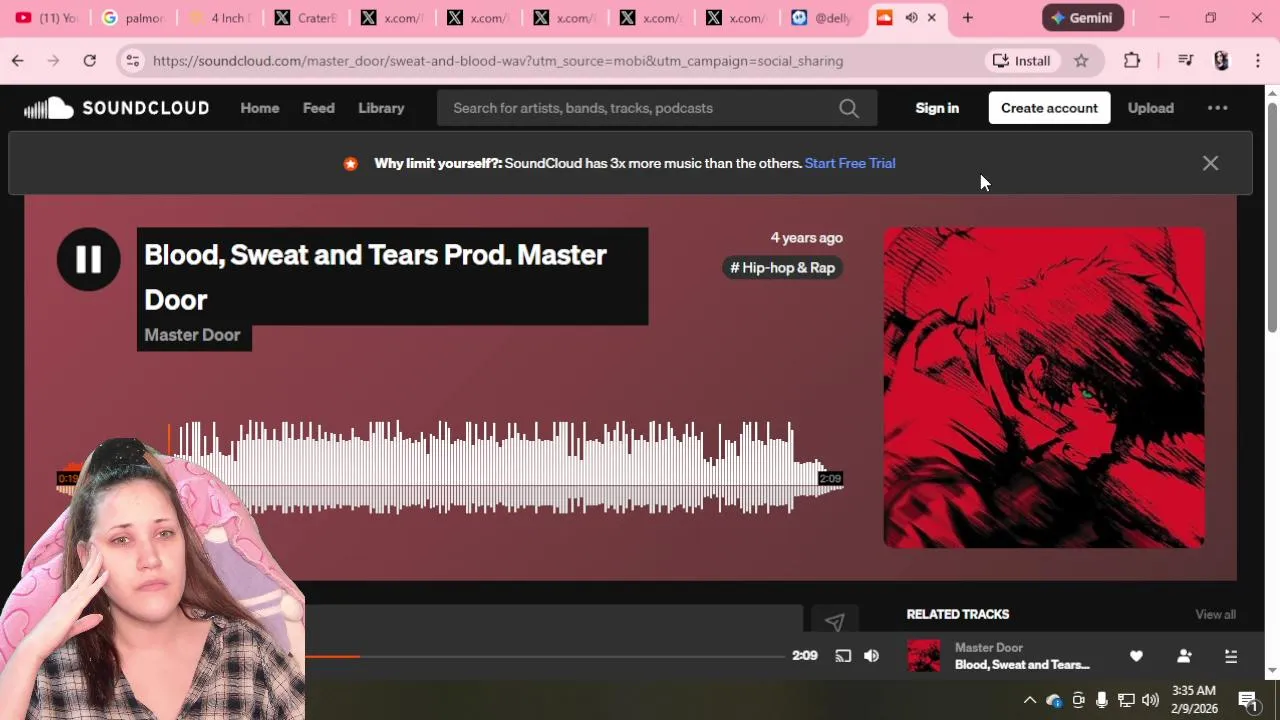The width and height of the screenshot is (1280, 720).
Task: Open a new browser tab
Action: tap(967, 18)
